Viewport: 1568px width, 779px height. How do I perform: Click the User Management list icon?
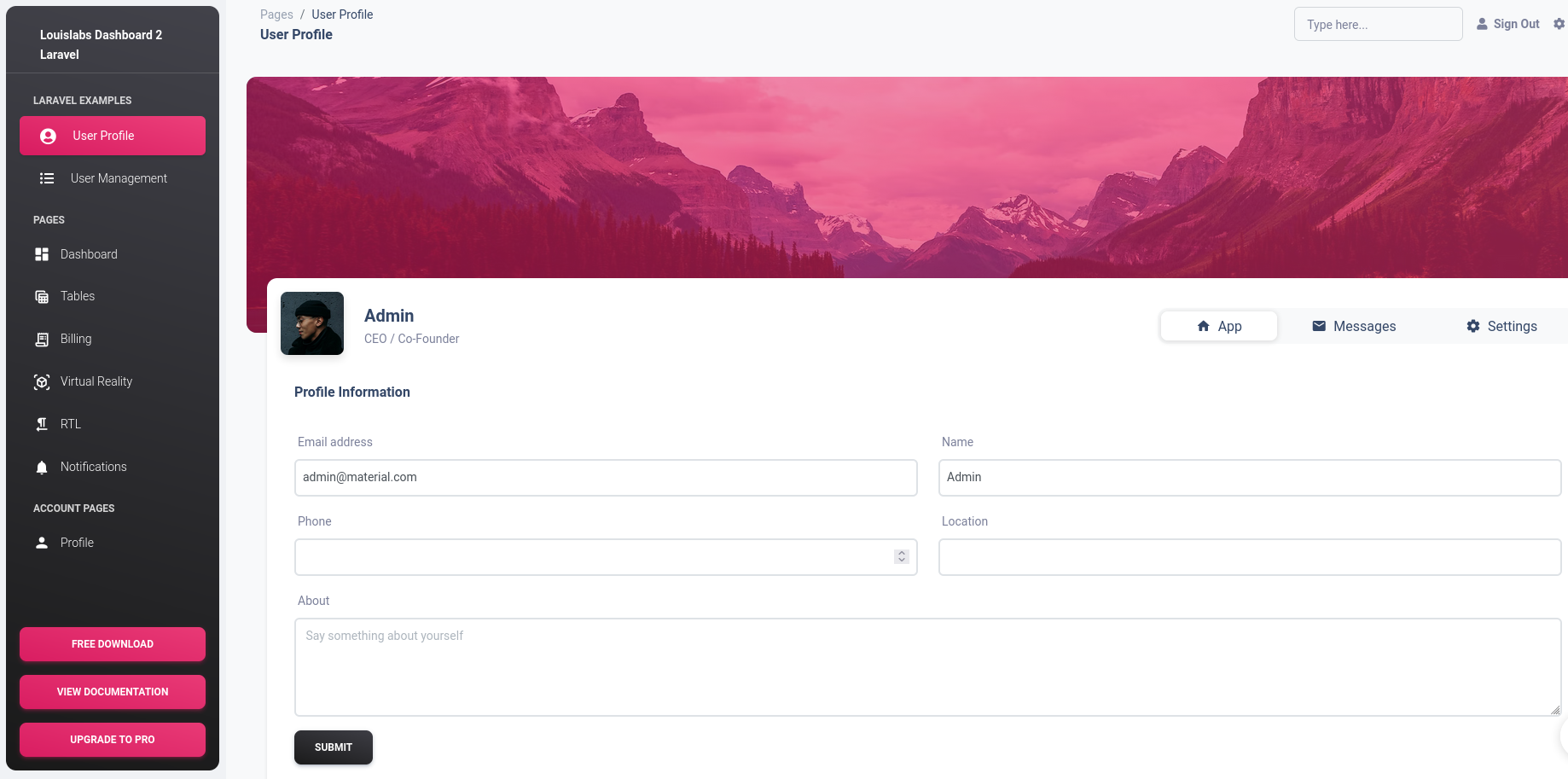pos(47,178)
